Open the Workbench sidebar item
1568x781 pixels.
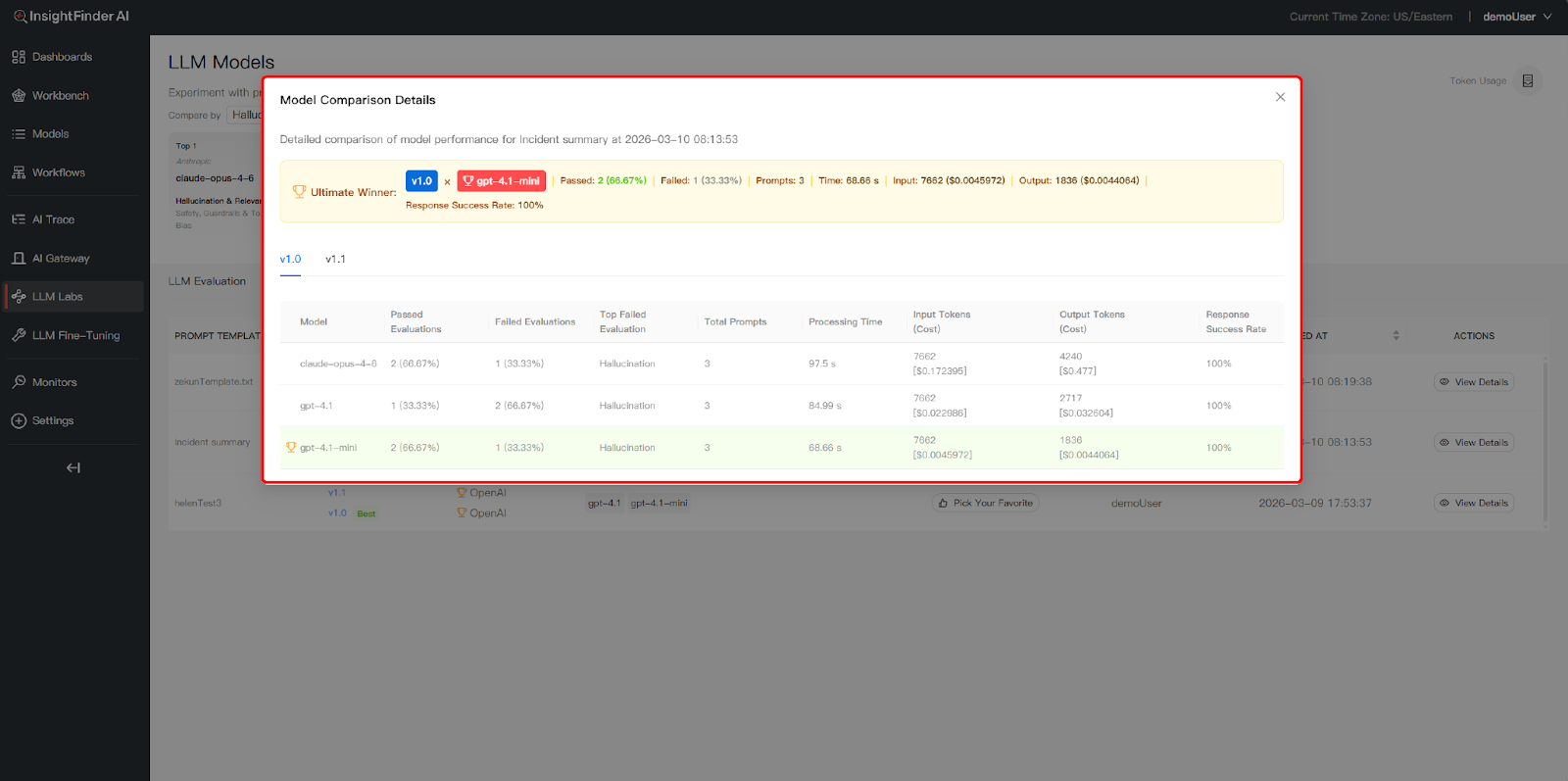click(60, 96)
